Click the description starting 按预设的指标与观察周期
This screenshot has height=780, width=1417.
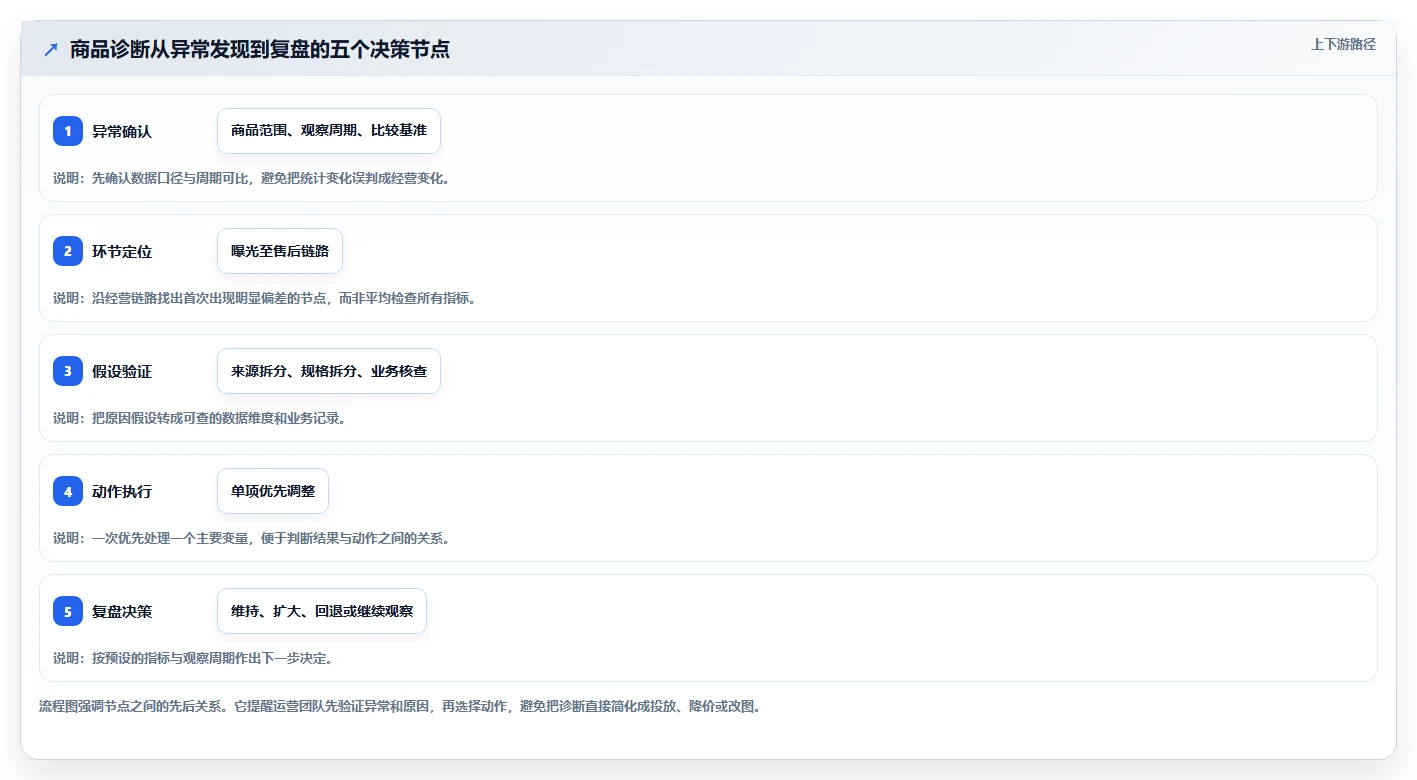(x=193, y=658)
